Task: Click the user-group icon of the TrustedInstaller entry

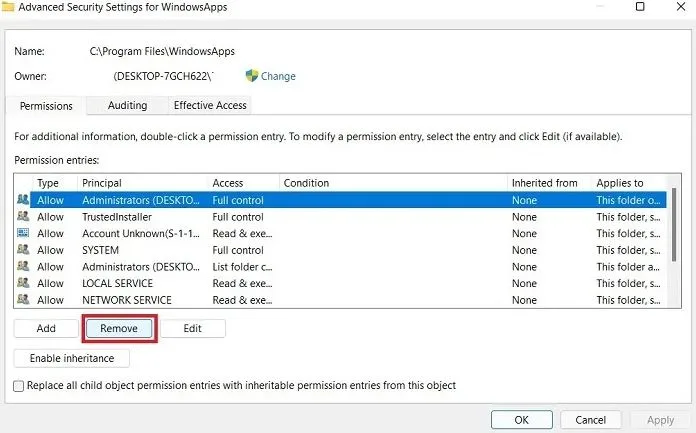Action: click(x=23, y=216)
